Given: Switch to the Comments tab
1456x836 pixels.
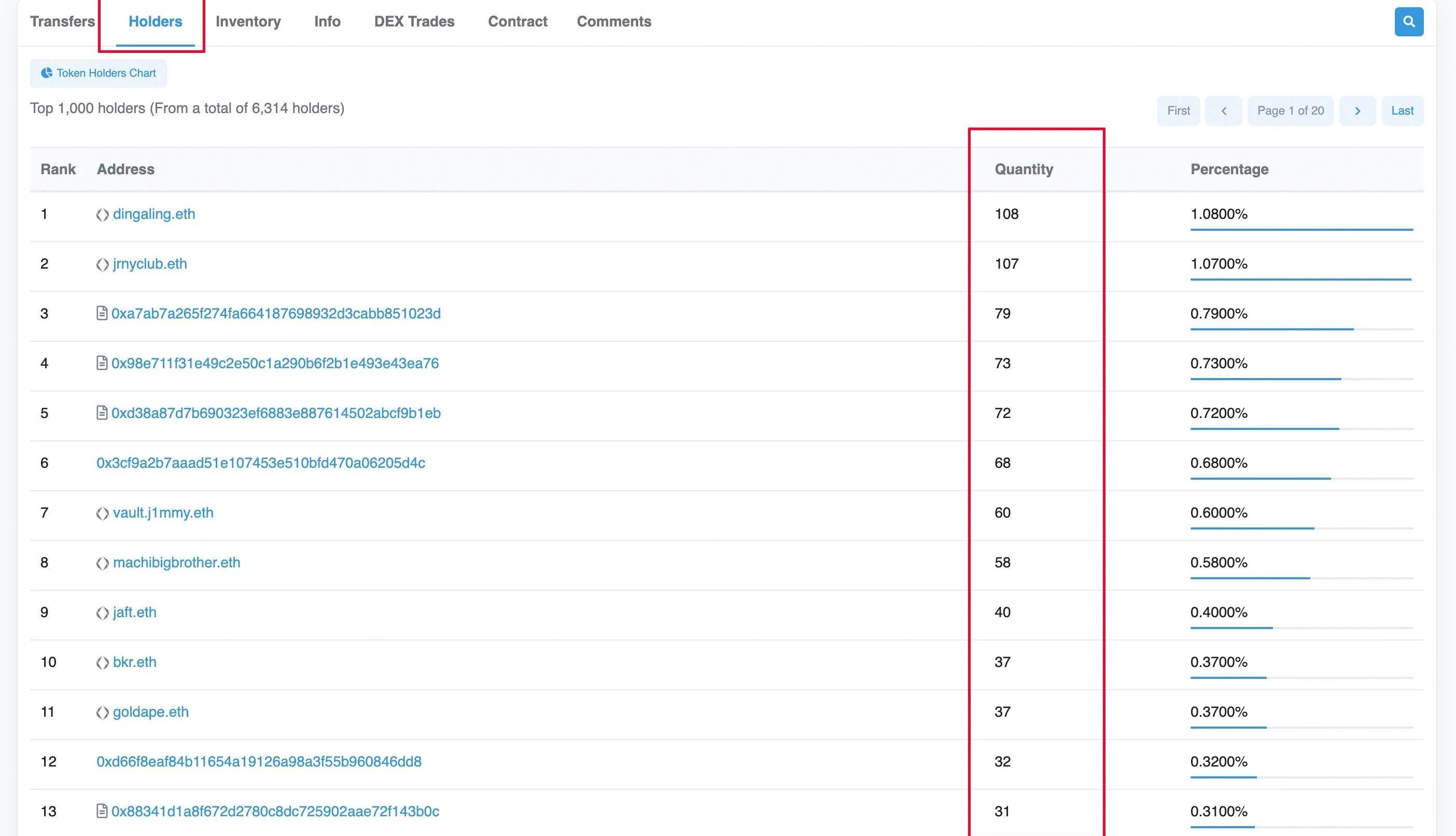Looking at the screenshot, I should pyautogui.click(x=613, y=22).
